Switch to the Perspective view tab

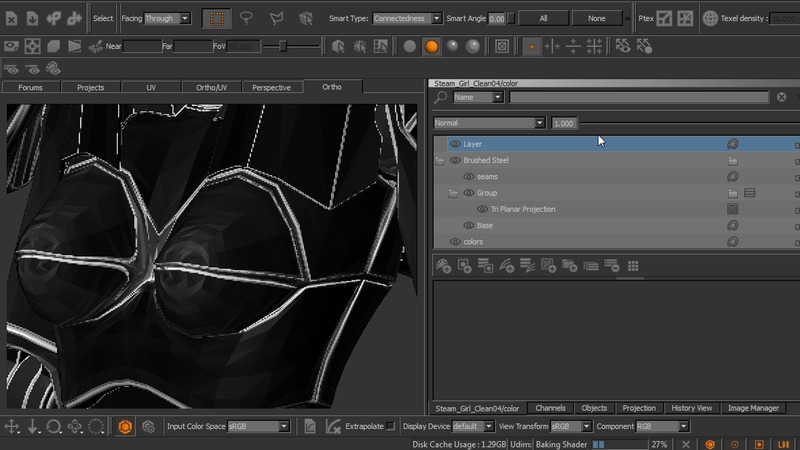point(271,87)
